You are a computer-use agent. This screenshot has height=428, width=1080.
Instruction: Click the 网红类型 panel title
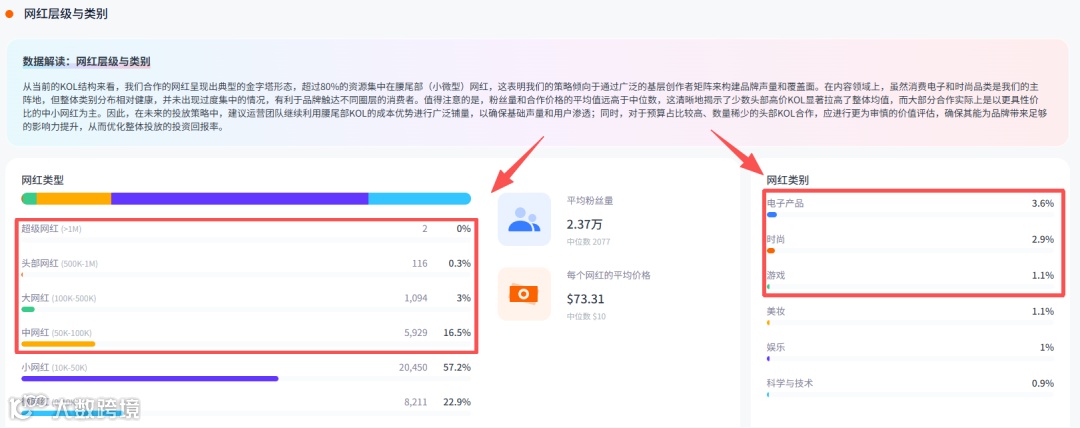click(43, 180)
